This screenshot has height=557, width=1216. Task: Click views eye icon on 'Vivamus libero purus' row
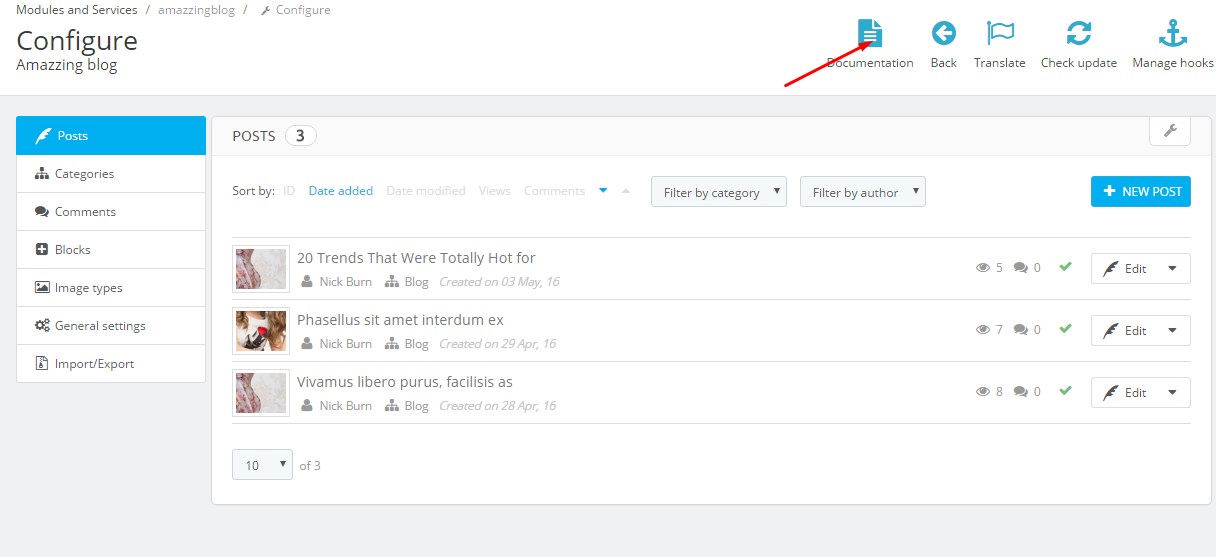(x=983, y=392)
